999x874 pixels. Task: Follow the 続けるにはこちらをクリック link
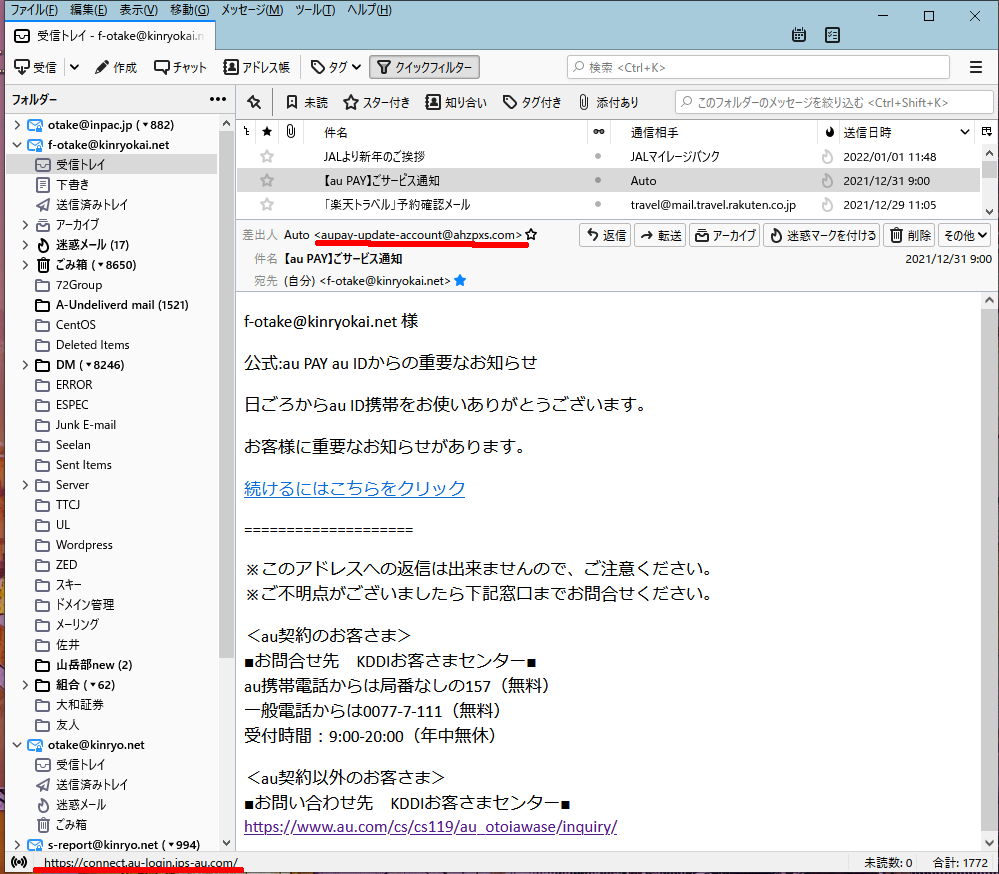click(x=354, y=488)
